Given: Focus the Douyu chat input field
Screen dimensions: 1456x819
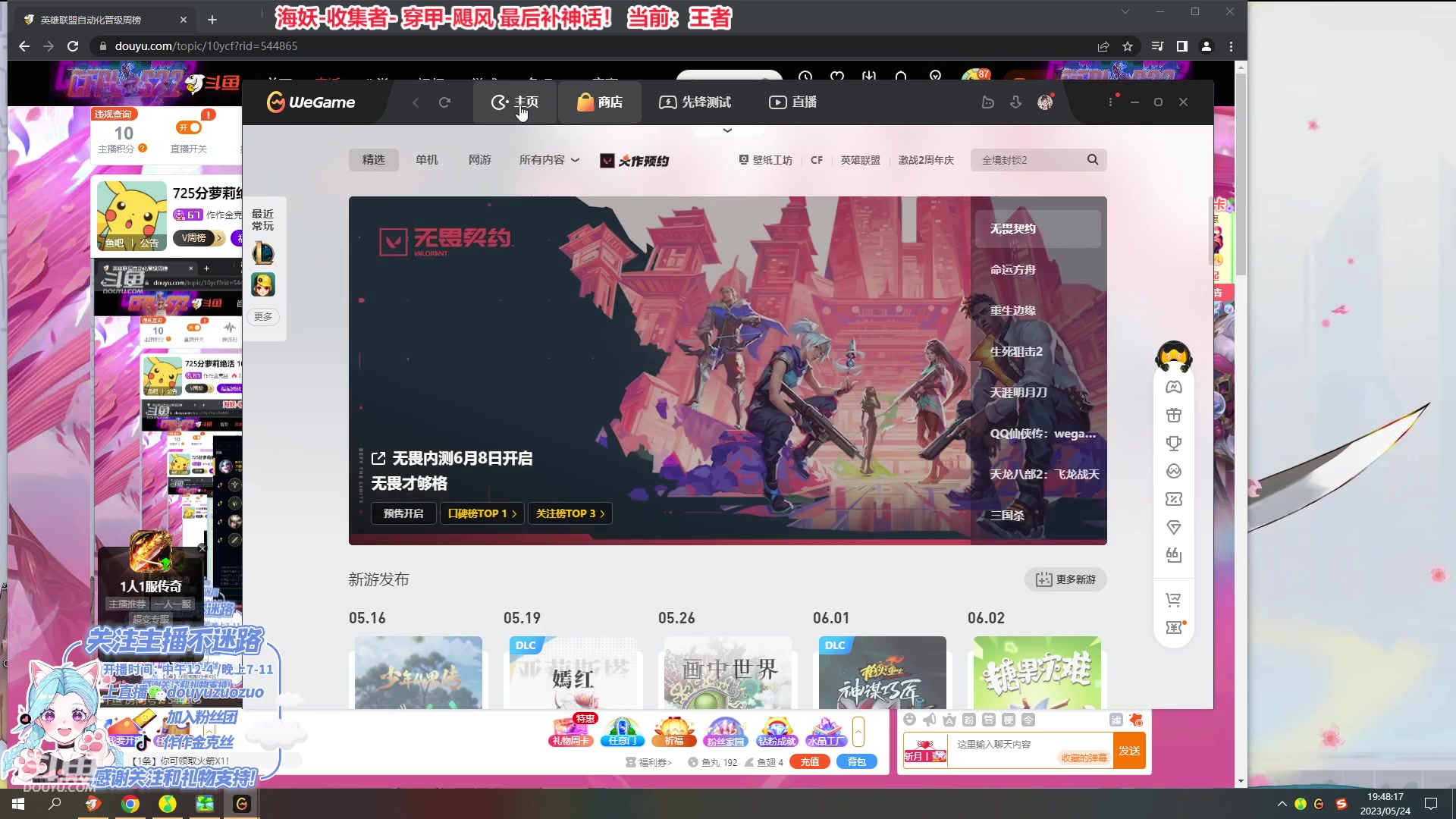Looking at the screenshot, I should pos(1030,751).
